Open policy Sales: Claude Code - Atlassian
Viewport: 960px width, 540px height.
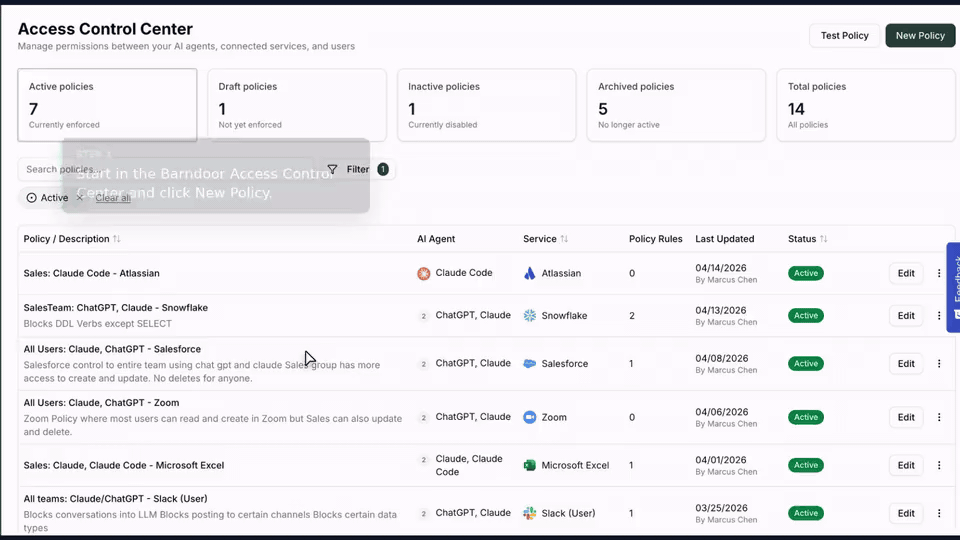coord(91,273)
